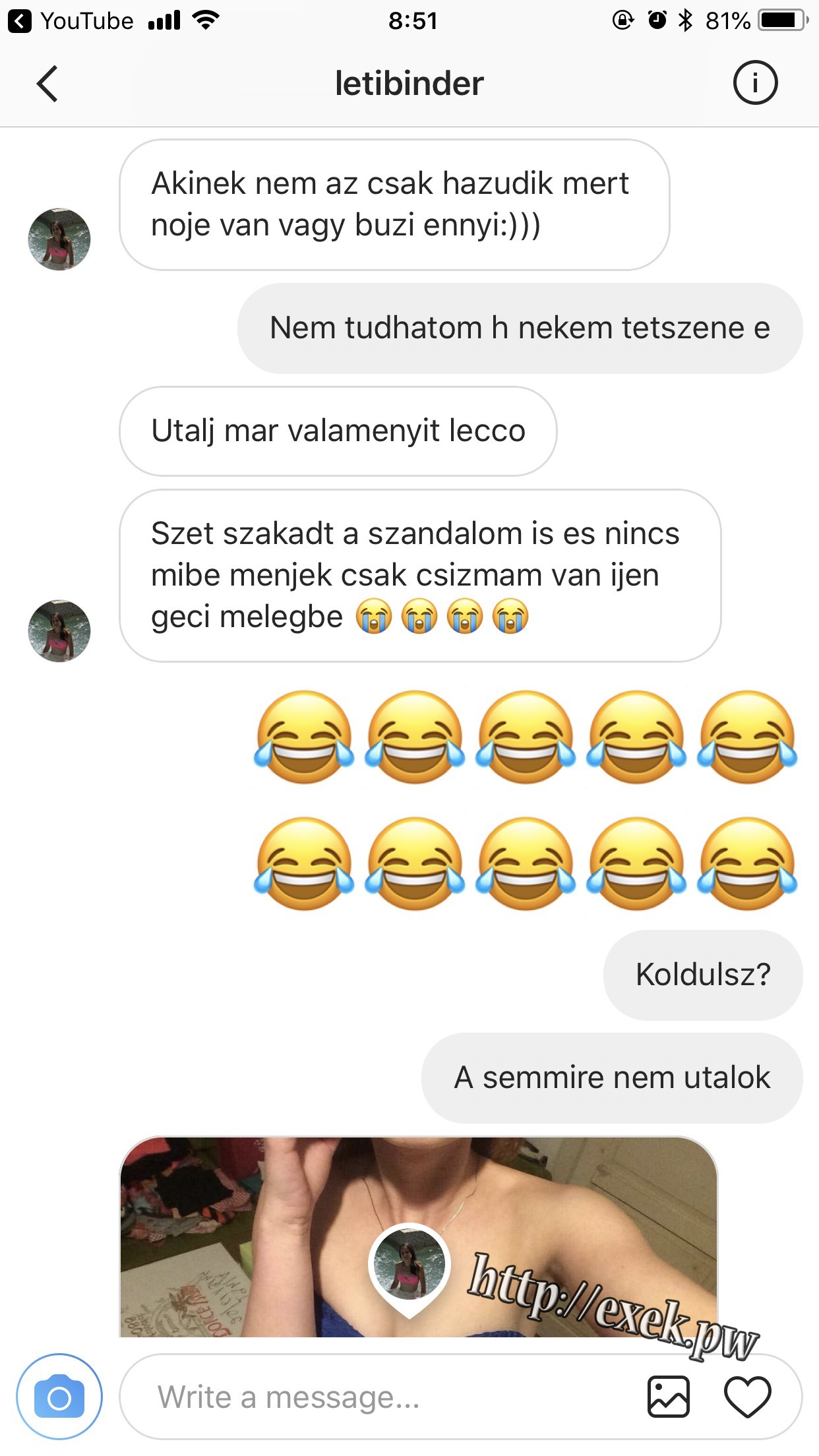This screenshot has height=1456, width=819.
Task: Select the 'A semmire nem utalok' message bubble
Action: coord(612,1077)
